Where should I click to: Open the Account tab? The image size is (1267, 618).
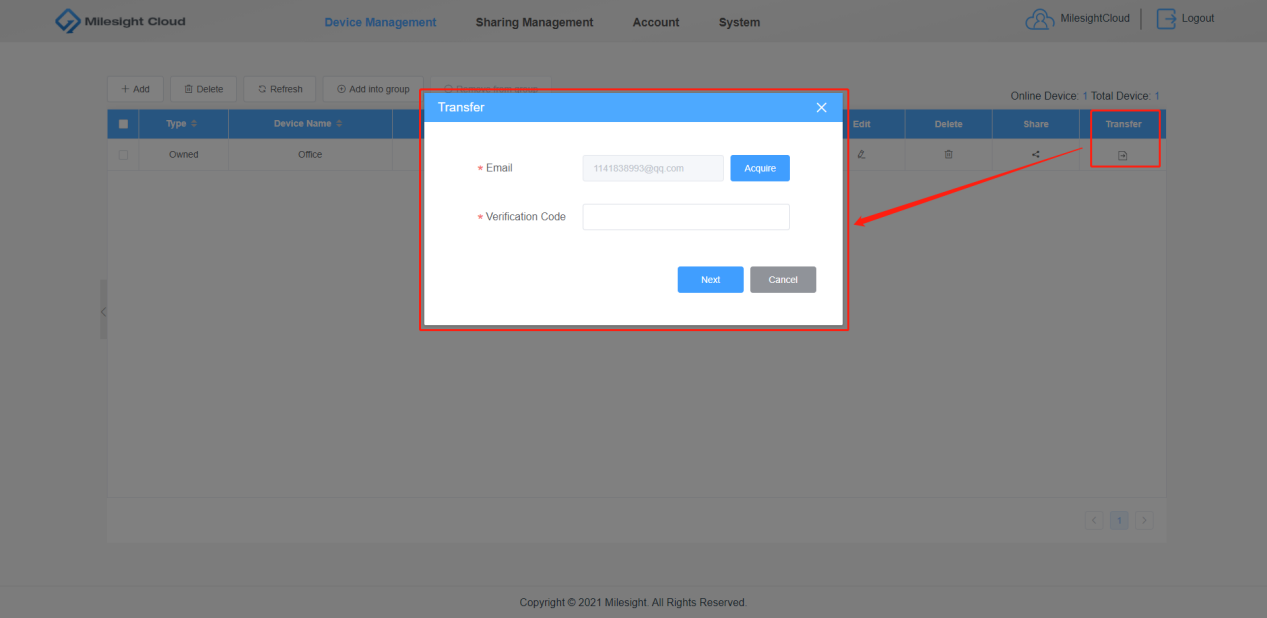click(x=656, y=22)
